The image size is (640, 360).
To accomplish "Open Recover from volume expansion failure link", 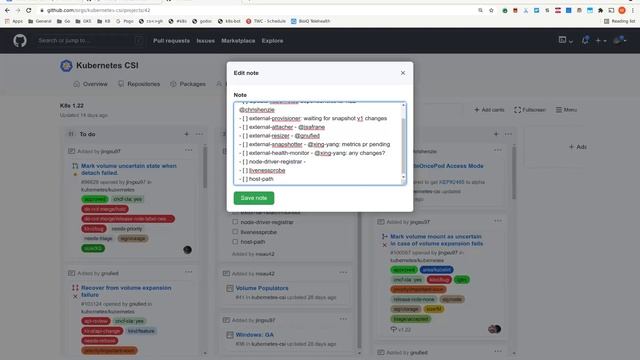I will [126, 291].
